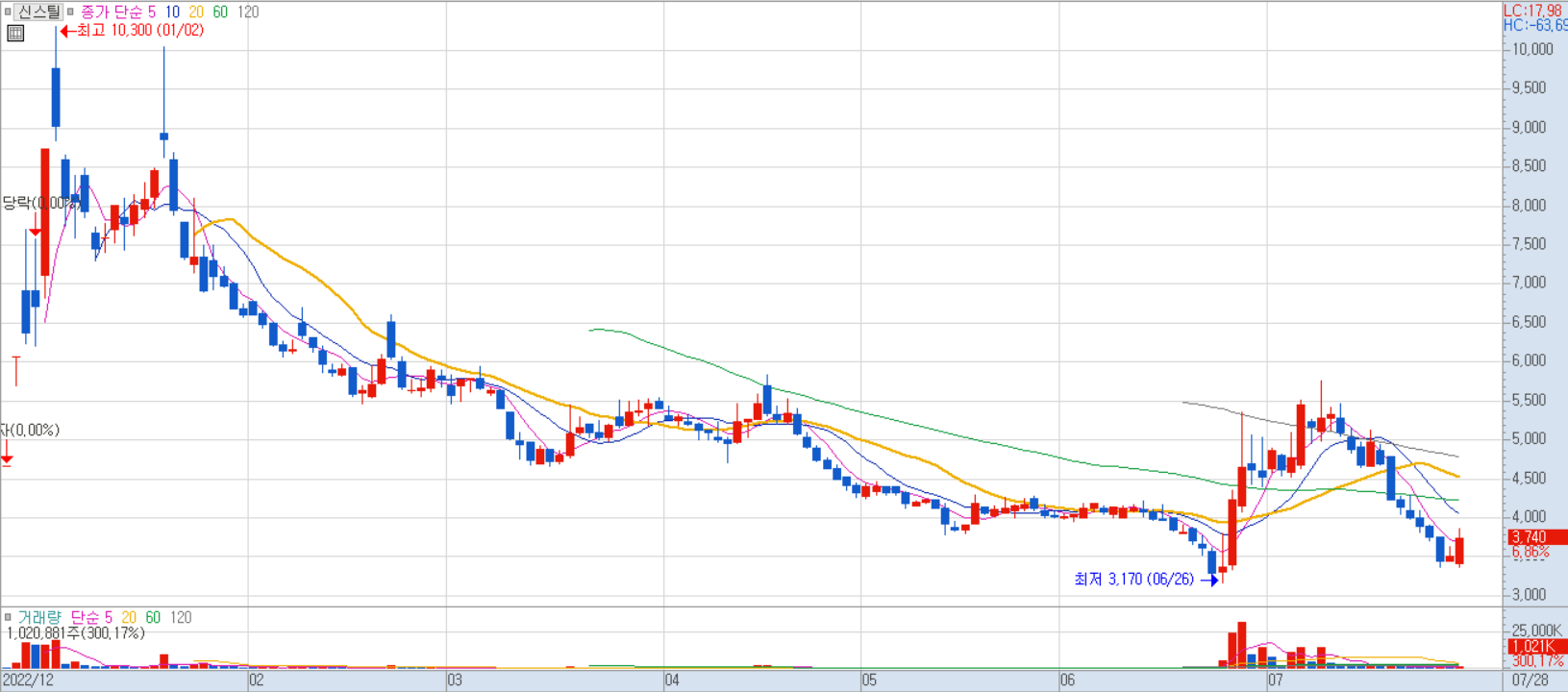Click the 02 month label on date axis
This screenshot has height=692, width=1568.
(257, 680)
